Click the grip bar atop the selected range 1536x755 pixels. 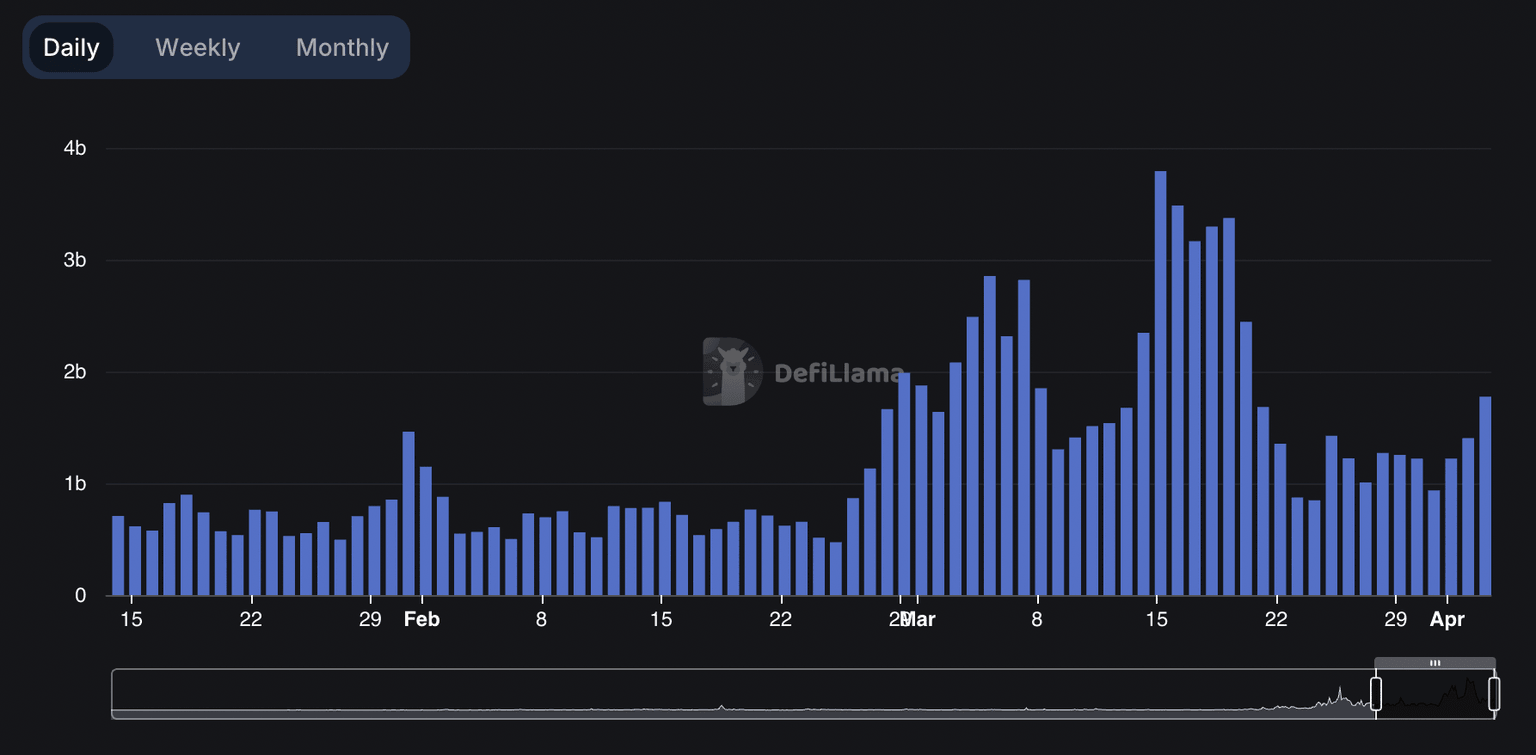pyautogui.click(x=1435, y=663)
